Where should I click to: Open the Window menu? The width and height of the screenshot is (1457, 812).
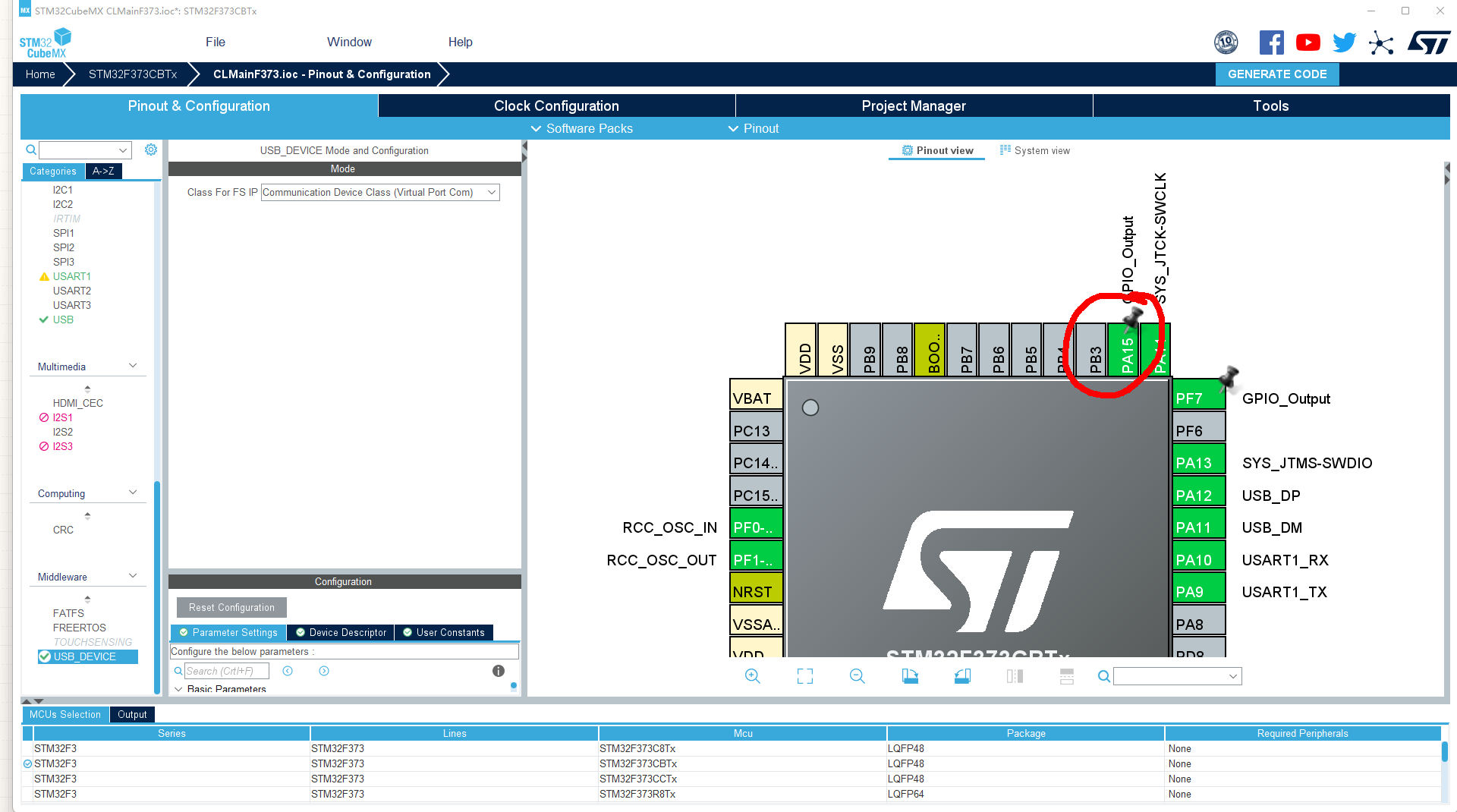[349, 42]
